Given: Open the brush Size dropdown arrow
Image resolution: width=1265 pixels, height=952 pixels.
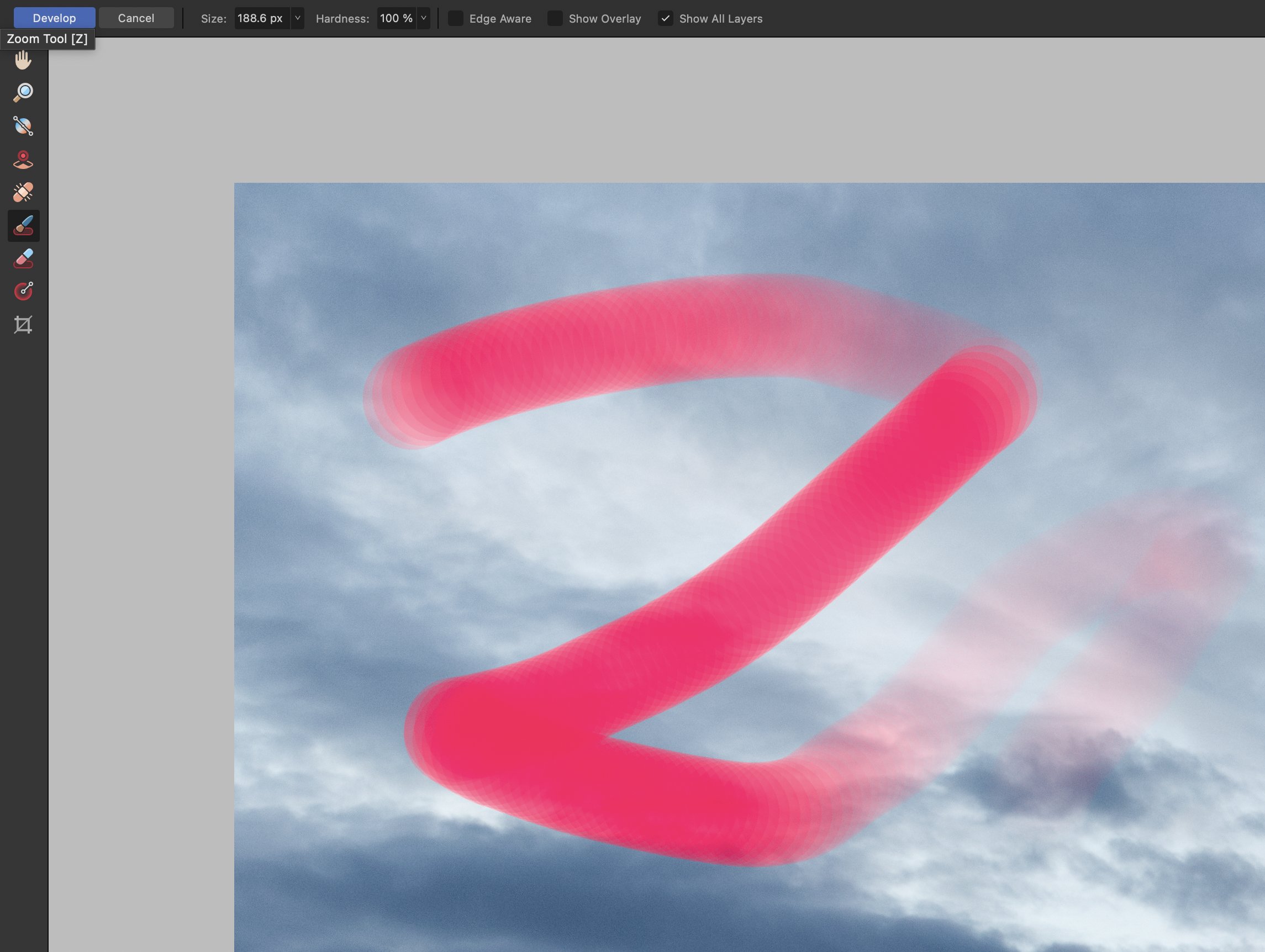Looking at the screenshot, I should tap(297, 18).
